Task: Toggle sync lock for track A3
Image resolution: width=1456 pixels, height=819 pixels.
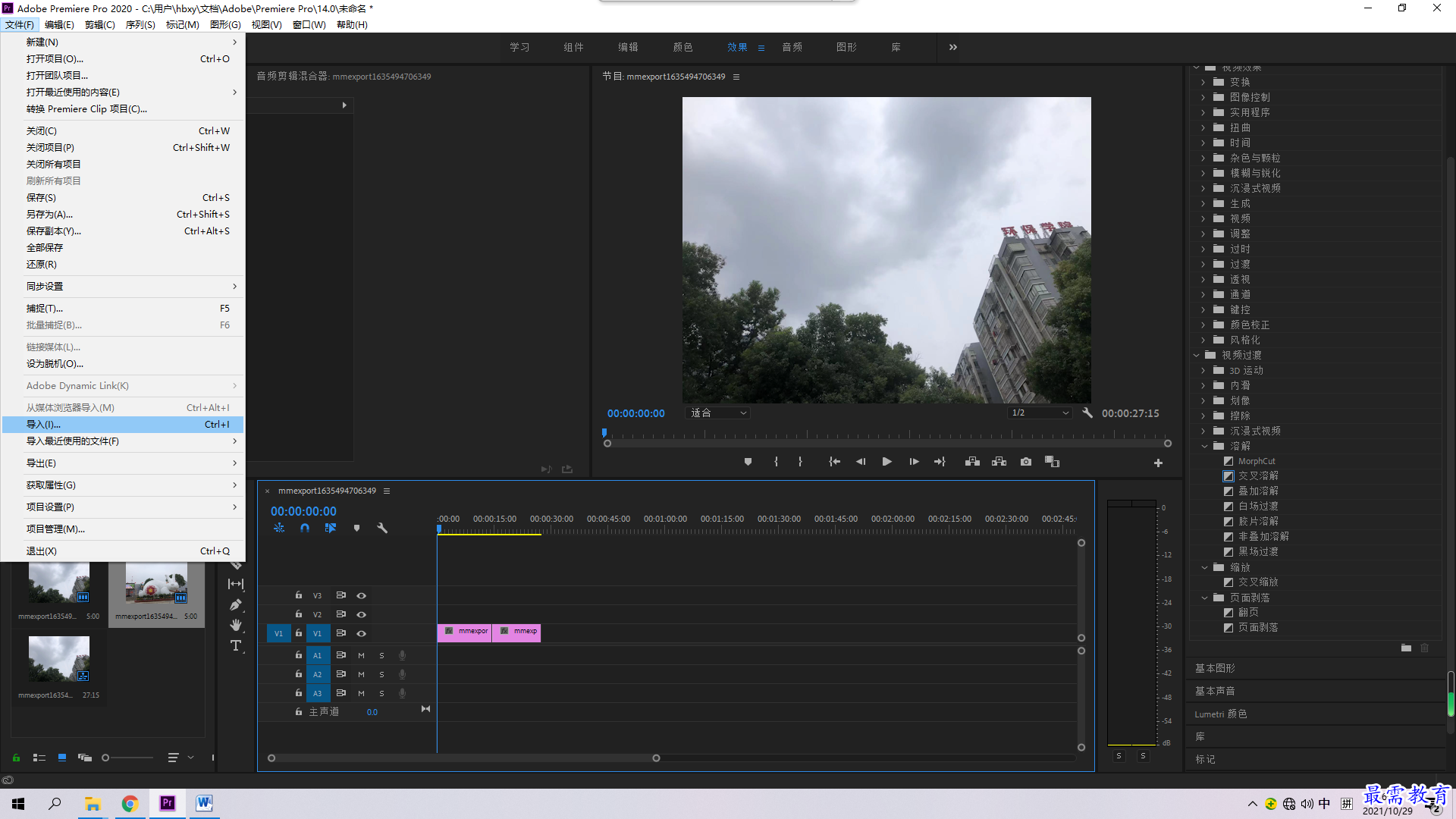Action: coord(341,693)
